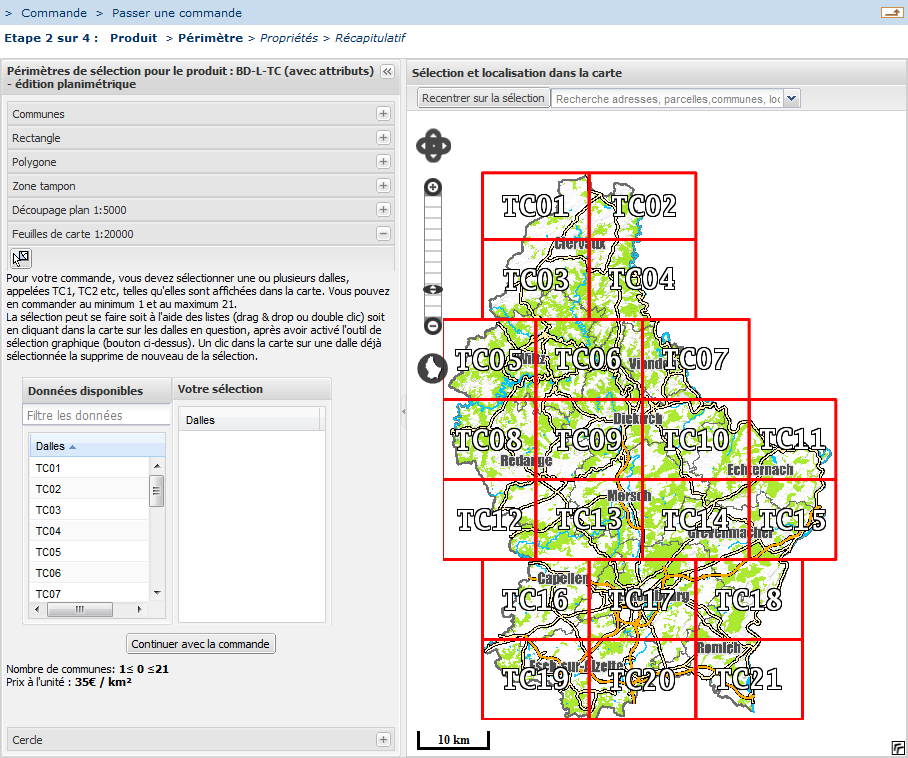Expand the Polygone section
The image size is (908, 758).
pyautogui.click(x=383, y=162)
